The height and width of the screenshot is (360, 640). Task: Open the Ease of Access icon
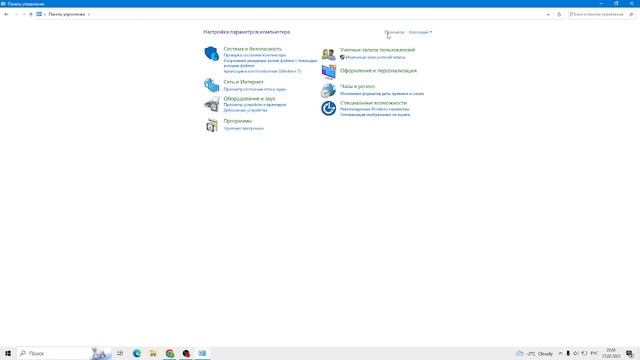click(x=328, y=109)
